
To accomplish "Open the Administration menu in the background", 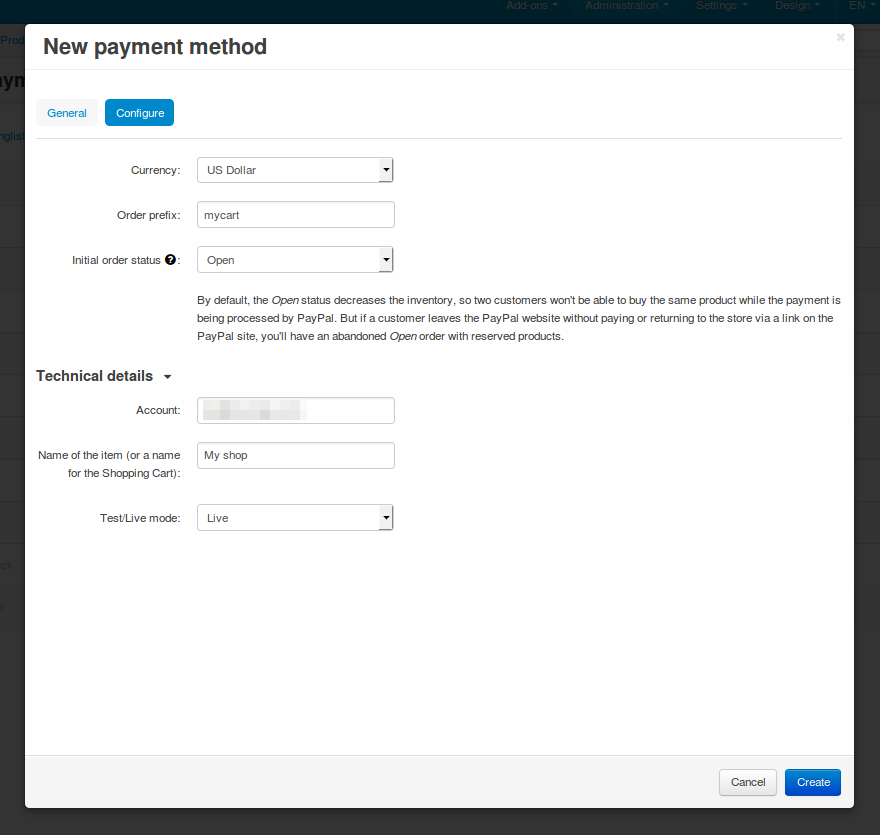I will coord(627,6).
